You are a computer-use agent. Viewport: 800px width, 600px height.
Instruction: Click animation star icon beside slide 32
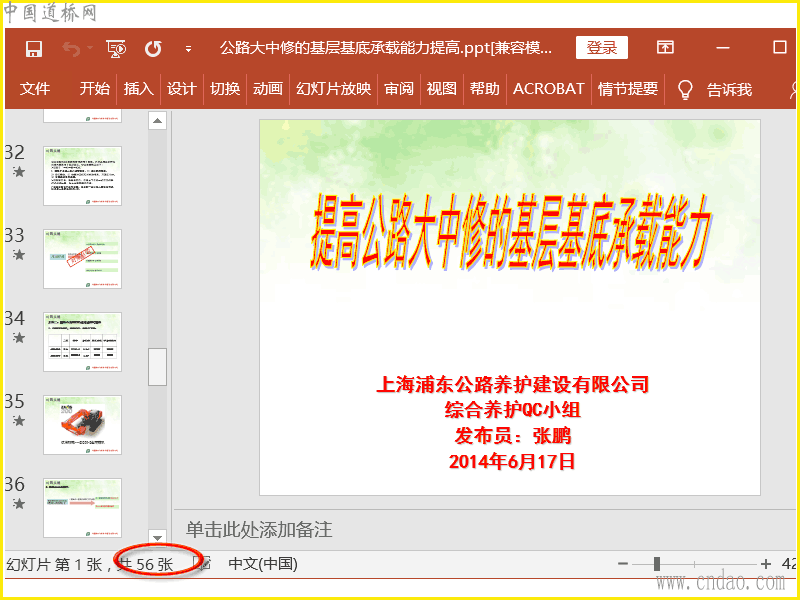19,172
